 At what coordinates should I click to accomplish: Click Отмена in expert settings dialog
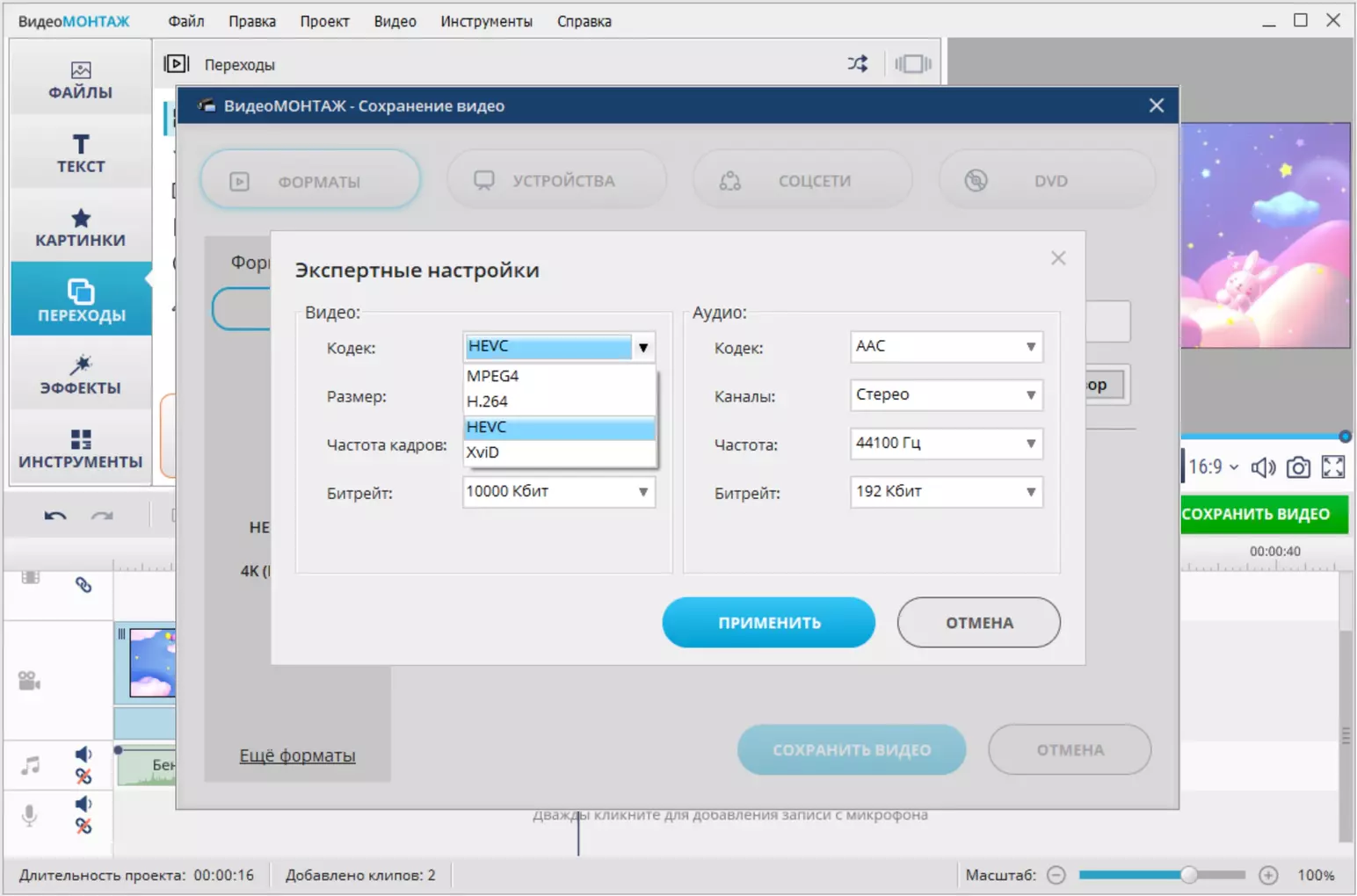[x=979, y=623]
